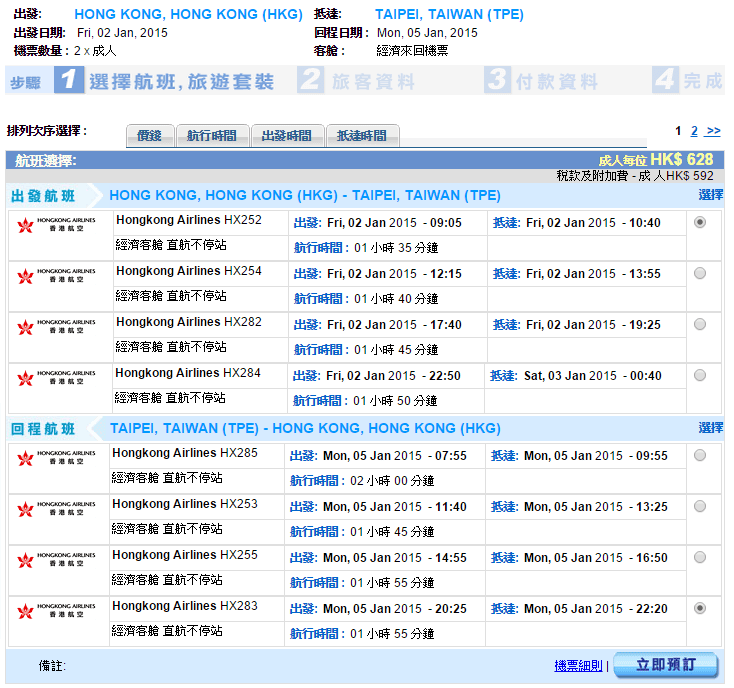Select outbound flight HX254 radio button
The width and height of the screenshot is (734, 688).
699,273
